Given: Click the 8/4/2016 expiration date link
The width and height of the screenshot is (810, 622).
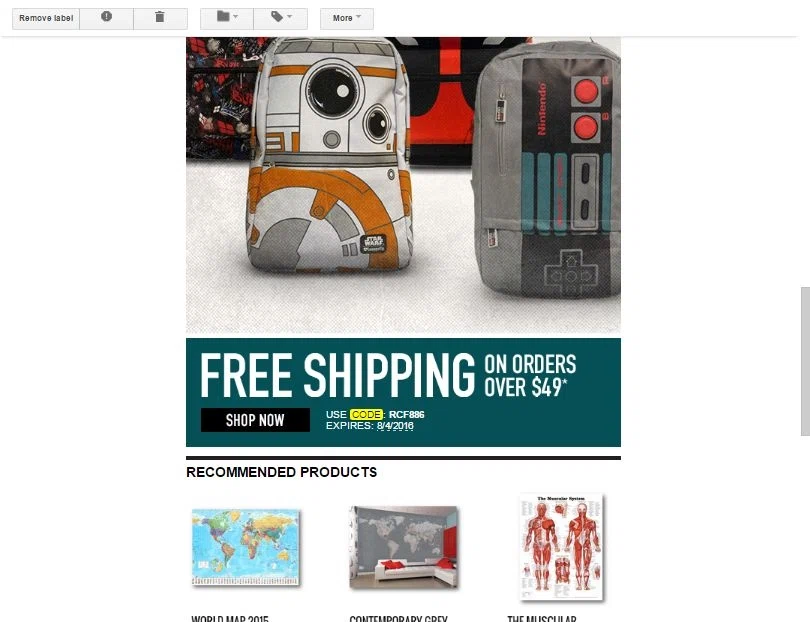Looking at the screenshot, I should (x=395, y=426).
